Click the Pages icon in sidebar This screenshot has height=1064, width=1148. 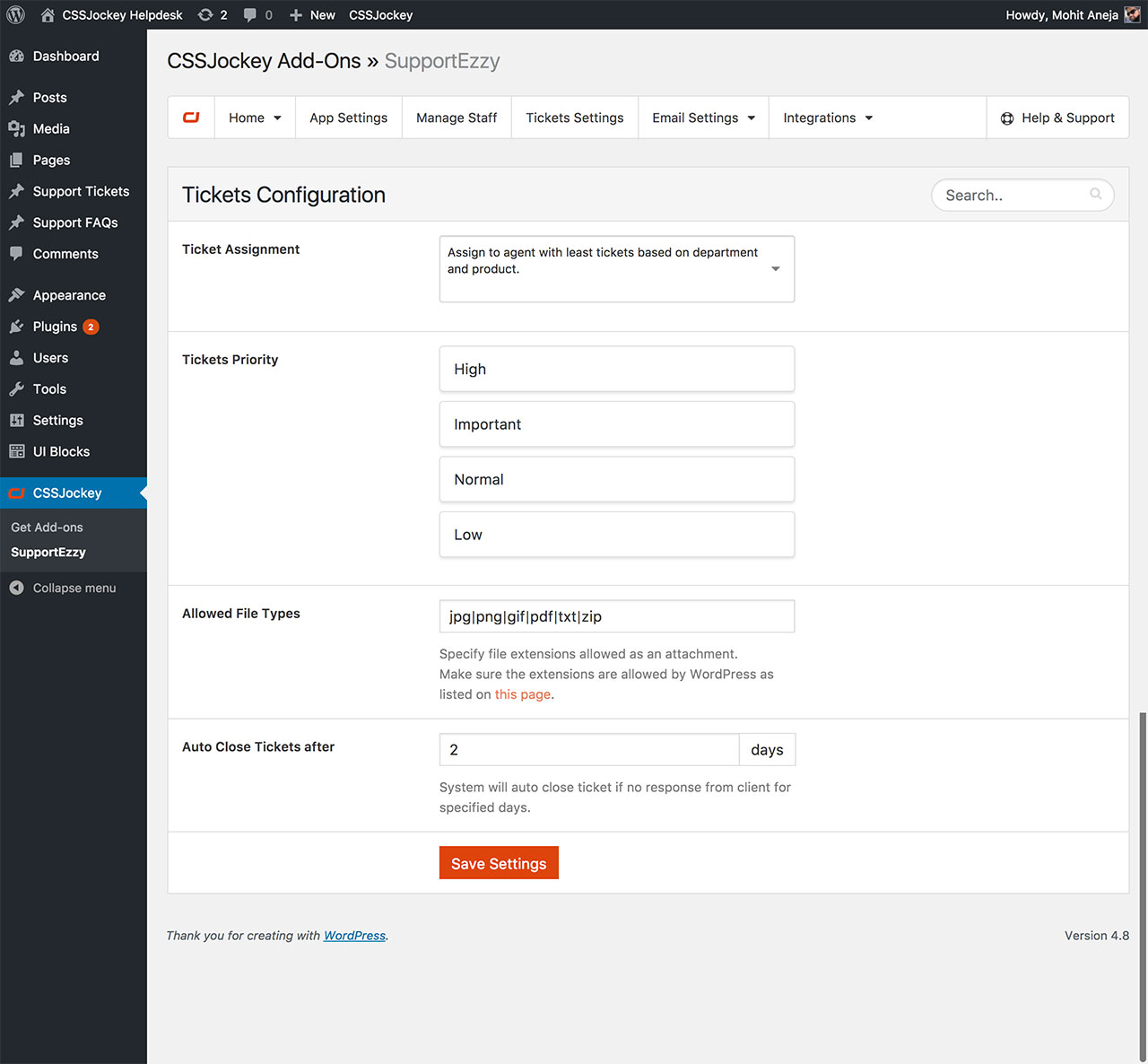click(16, 160)
